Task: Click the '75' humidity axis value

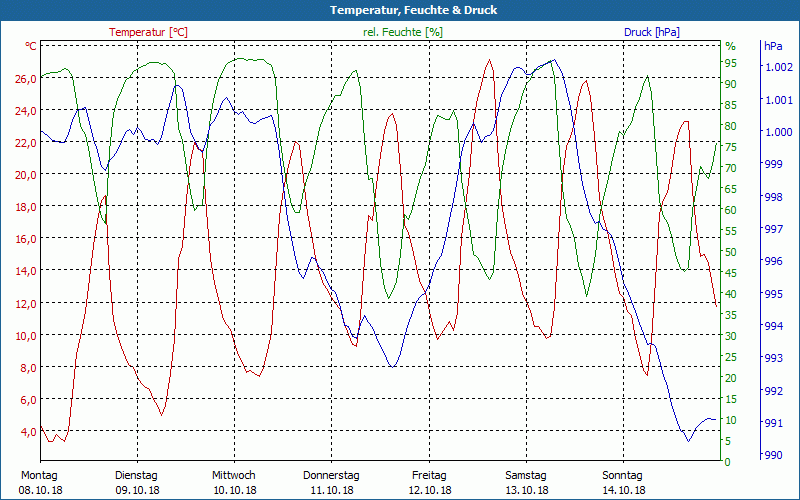Action: click(731, 147)
